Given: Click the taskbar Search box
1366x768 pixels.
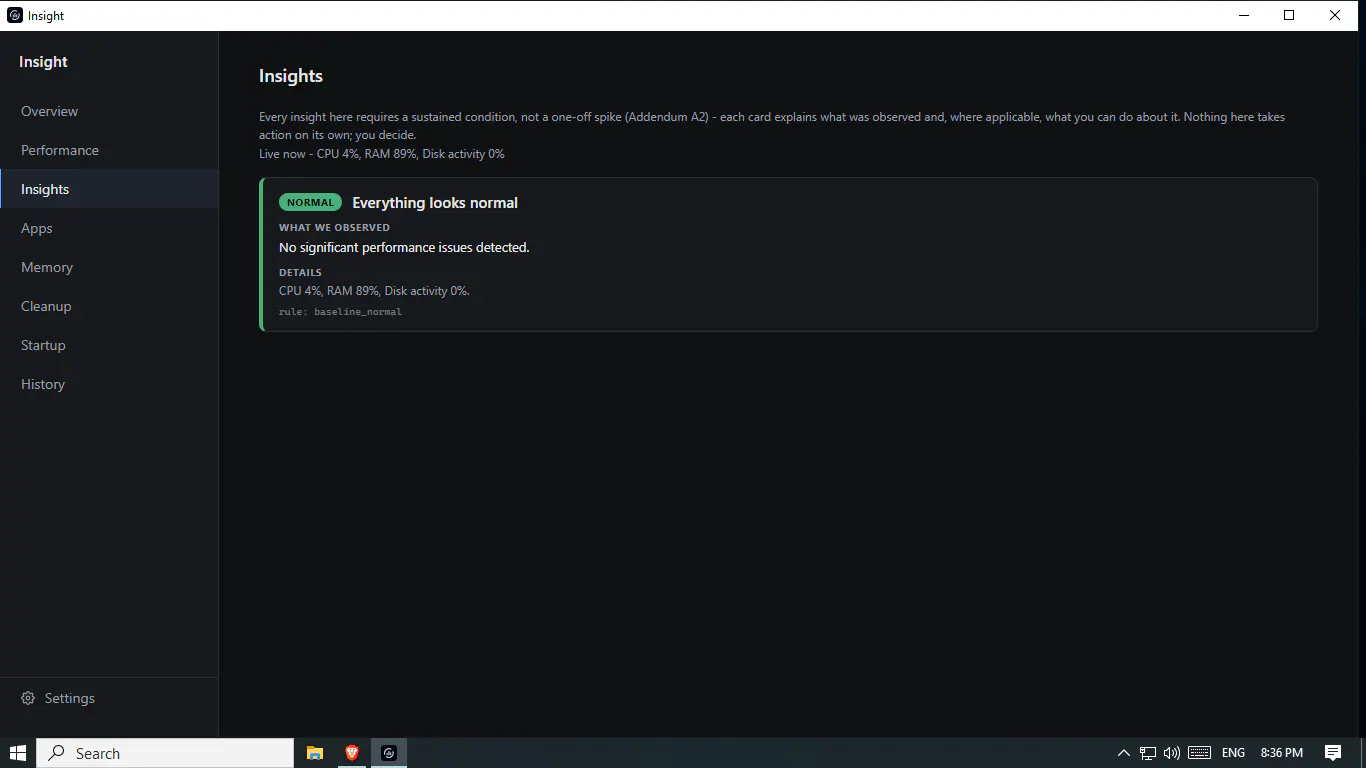Looking at the screenshot, I should coord(165,753).
